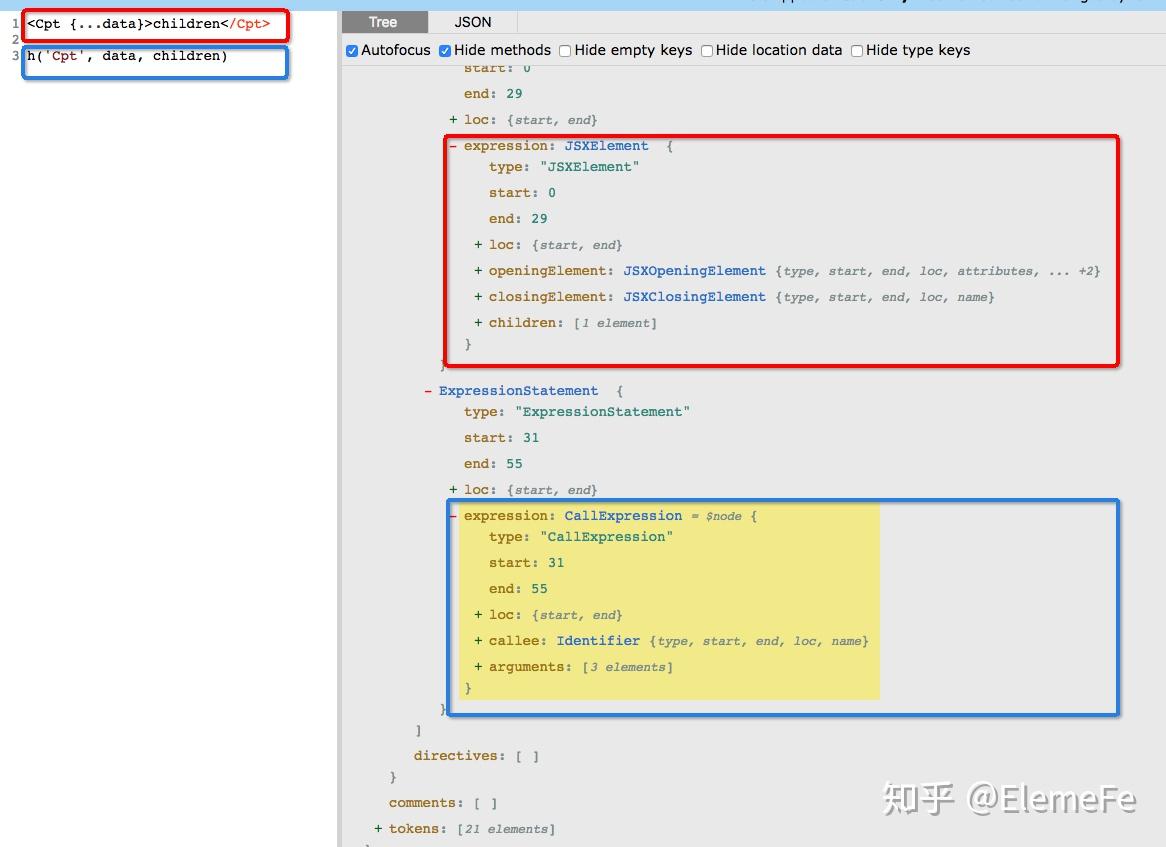Toggle the Autofocus checkbox
1166x847 pixels.
click(352, 51)
